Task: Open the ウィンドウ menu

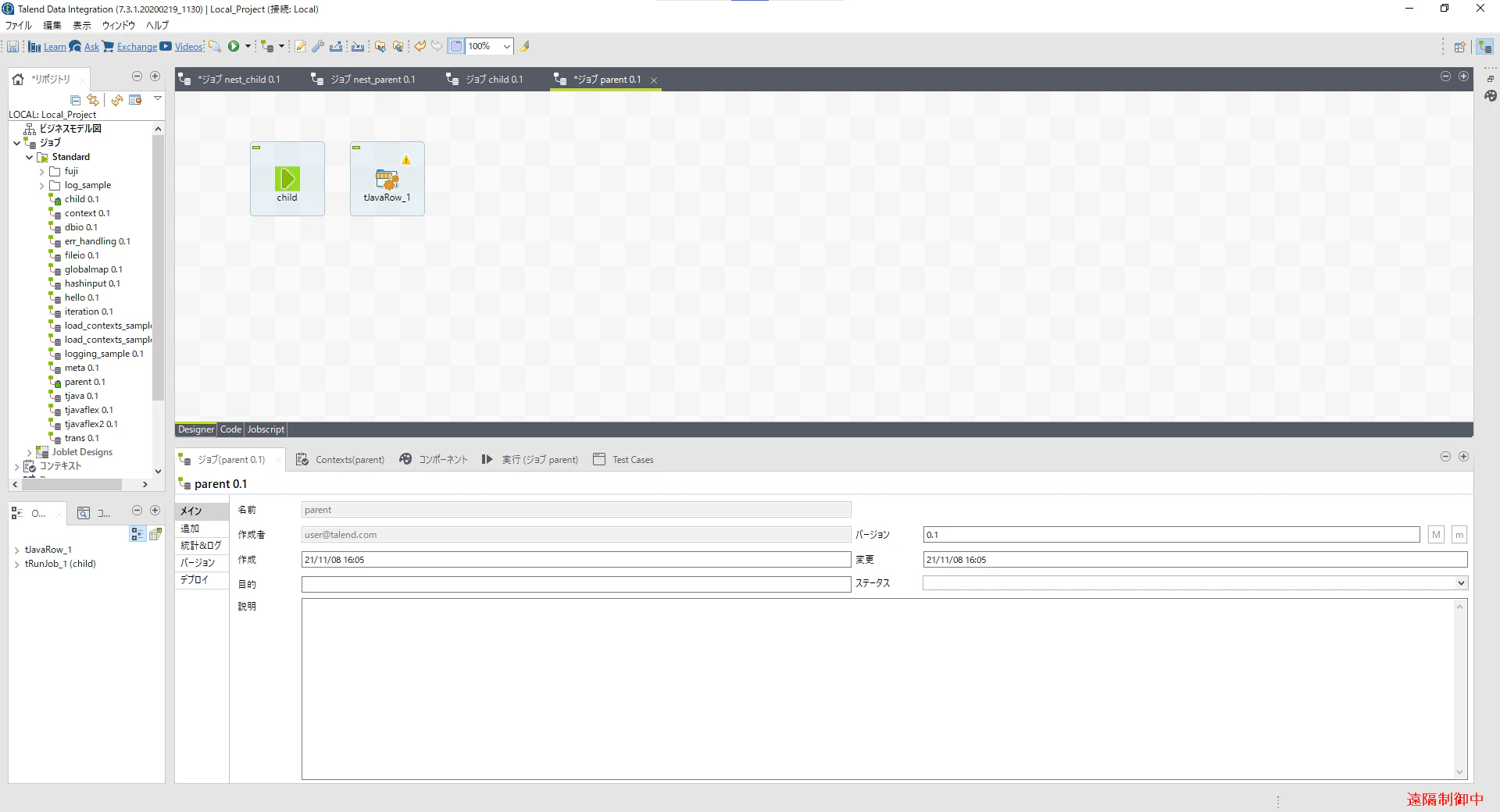Action: point(118,25)
